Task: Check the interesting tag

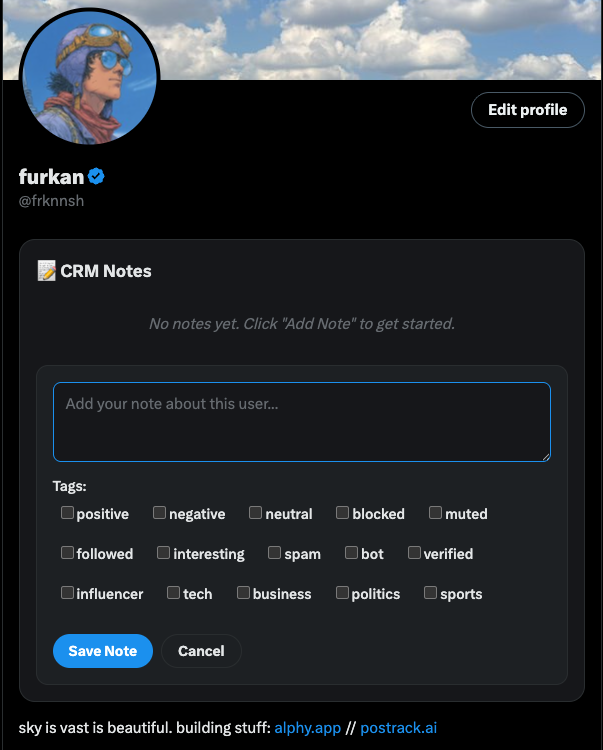Action: [x=163, y=553]
